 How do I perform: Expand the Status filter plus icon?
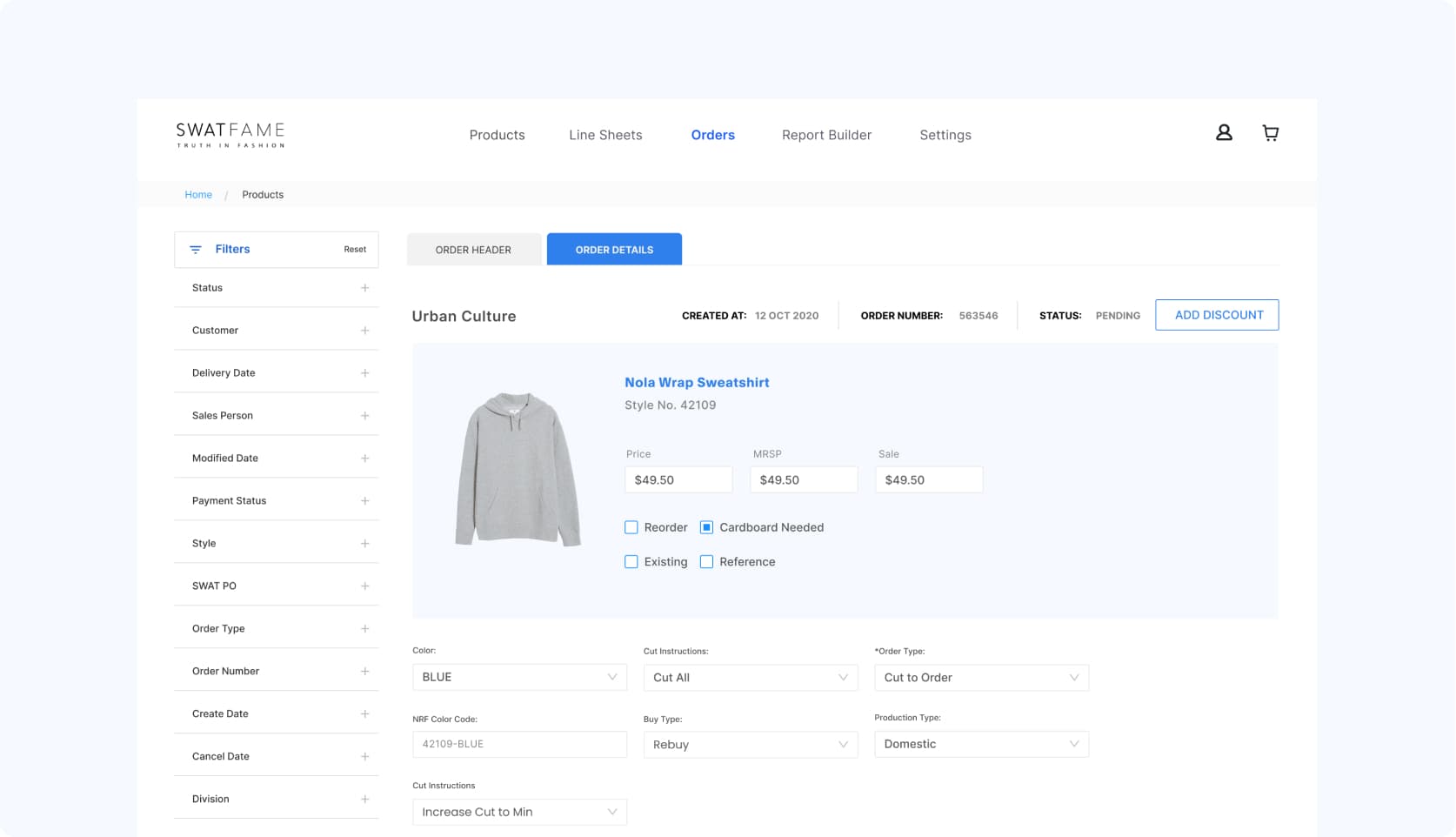(x=364, y=288)
